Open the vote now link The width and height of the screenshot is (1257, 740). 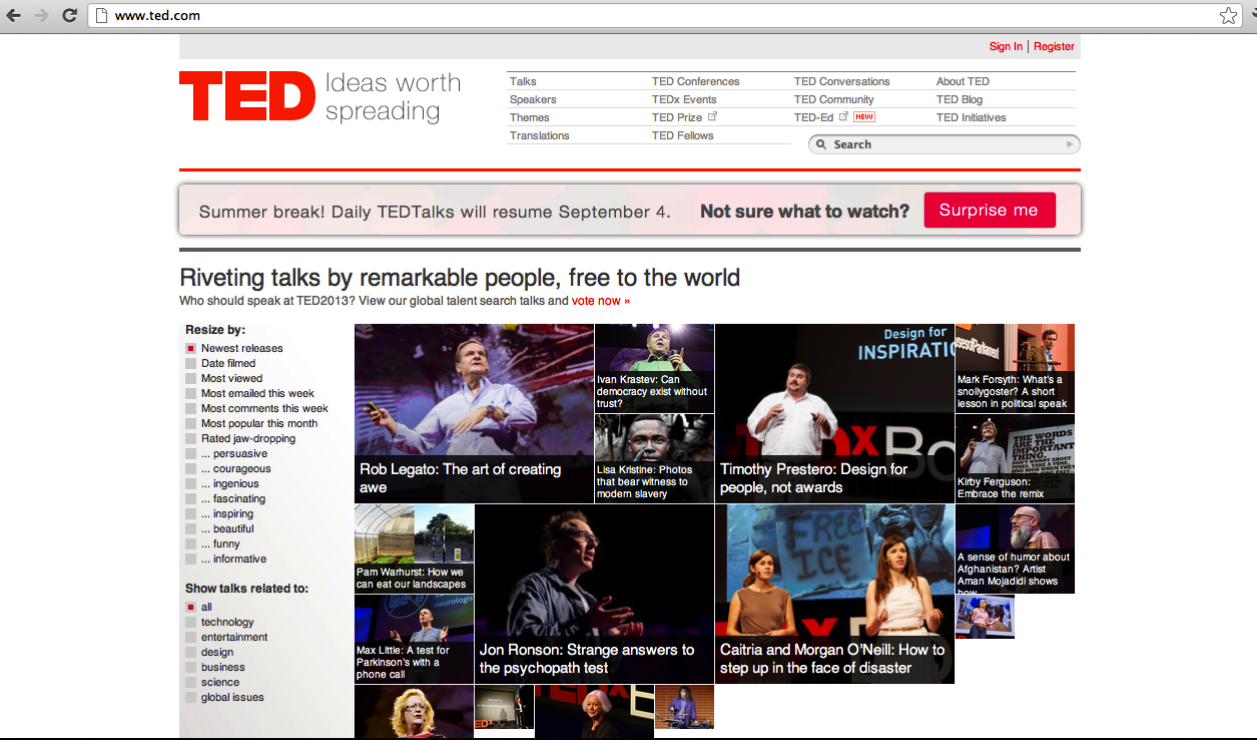pos(600,301)
